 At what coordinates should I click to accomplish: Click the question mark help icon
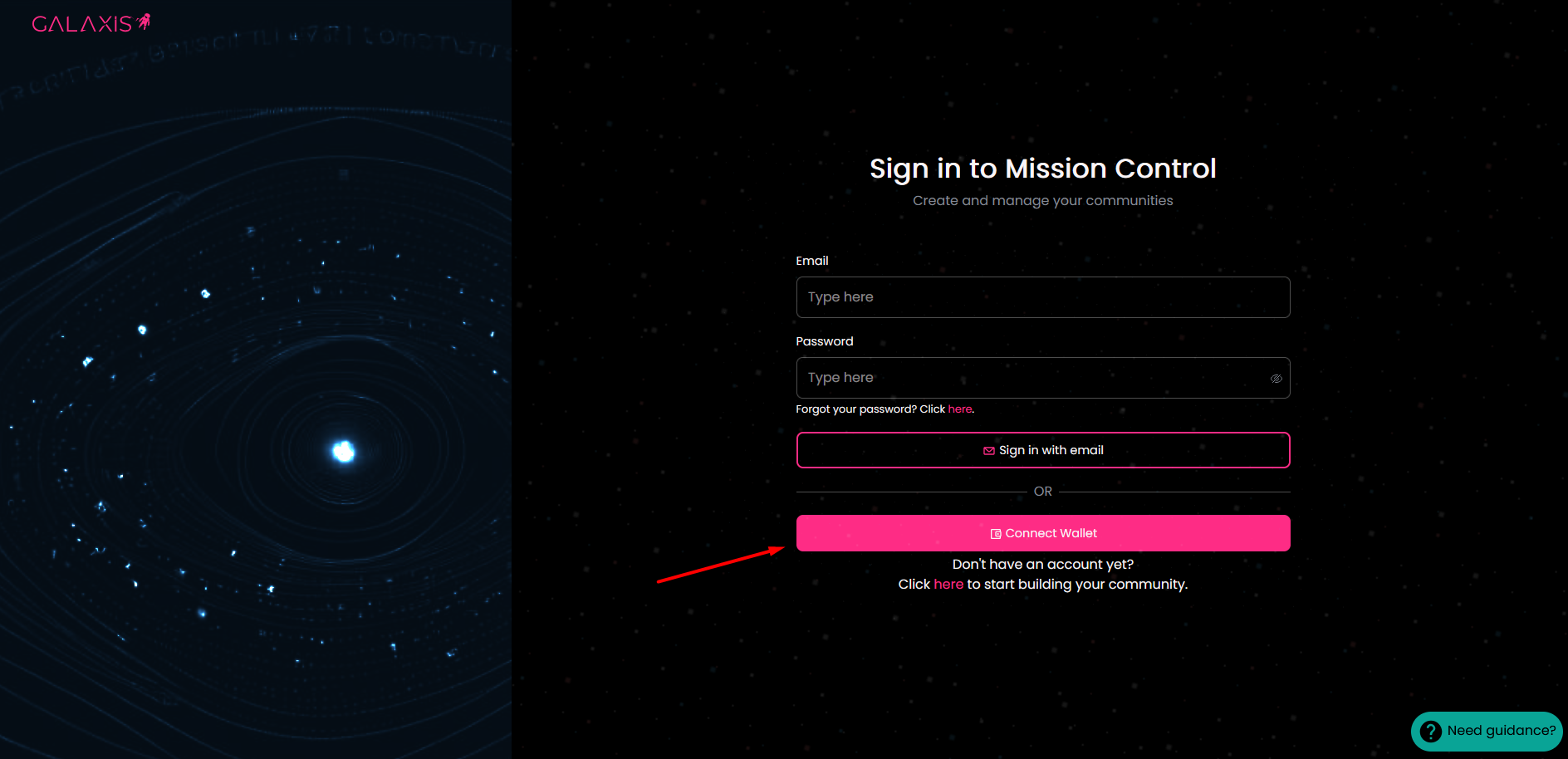click(1430, 731)
